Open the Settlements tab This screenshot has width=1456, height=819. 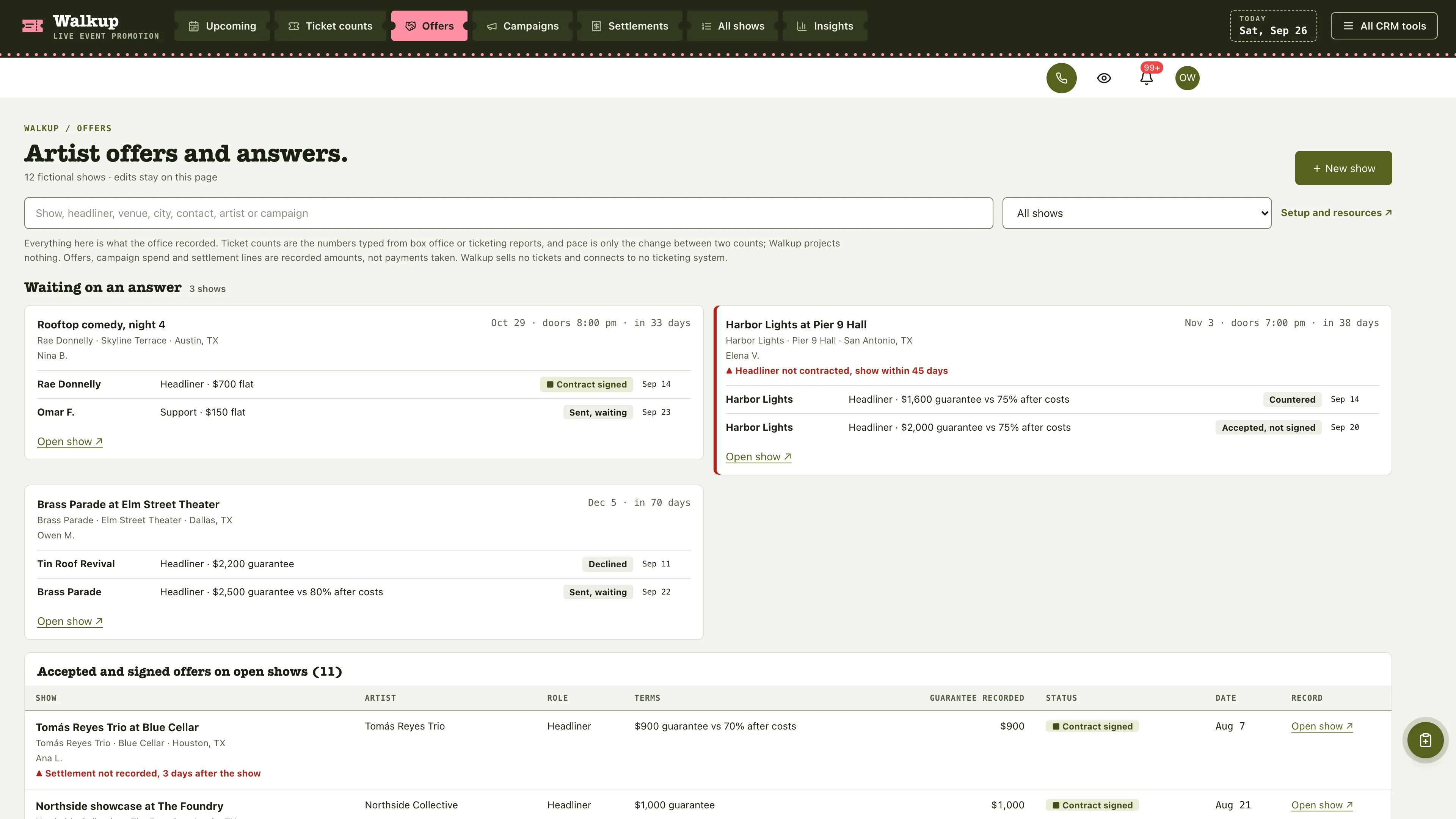[x=630, y=26]
